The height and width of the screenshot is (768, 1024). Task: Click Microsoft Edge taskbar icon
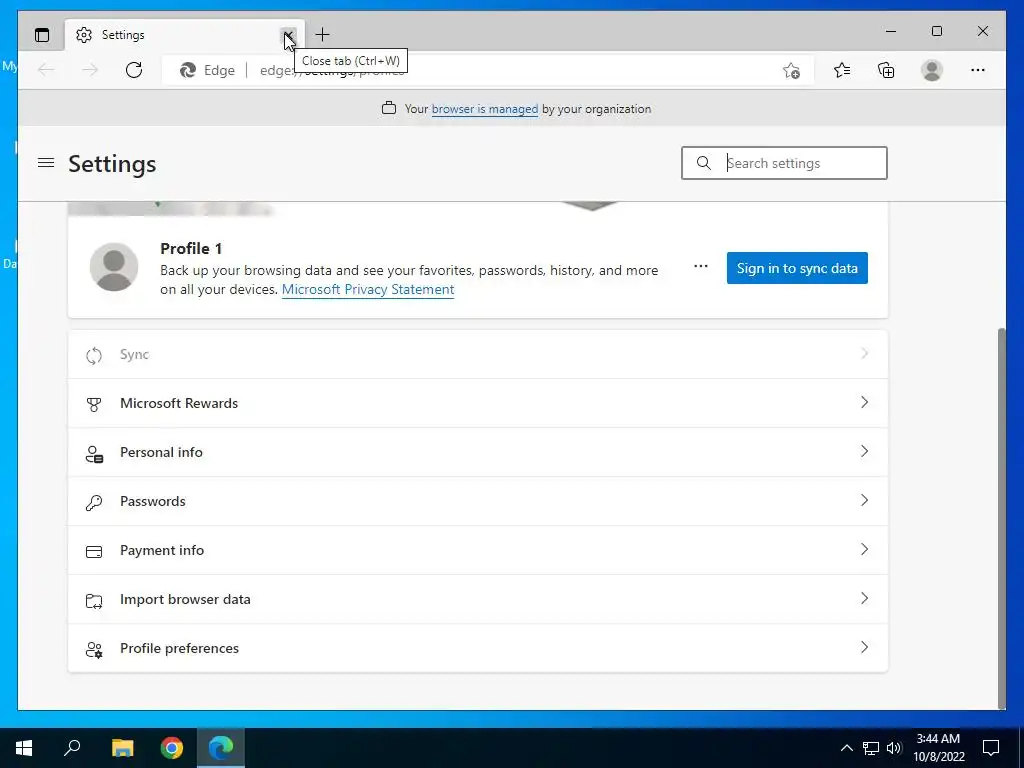[x=221, y=748]
